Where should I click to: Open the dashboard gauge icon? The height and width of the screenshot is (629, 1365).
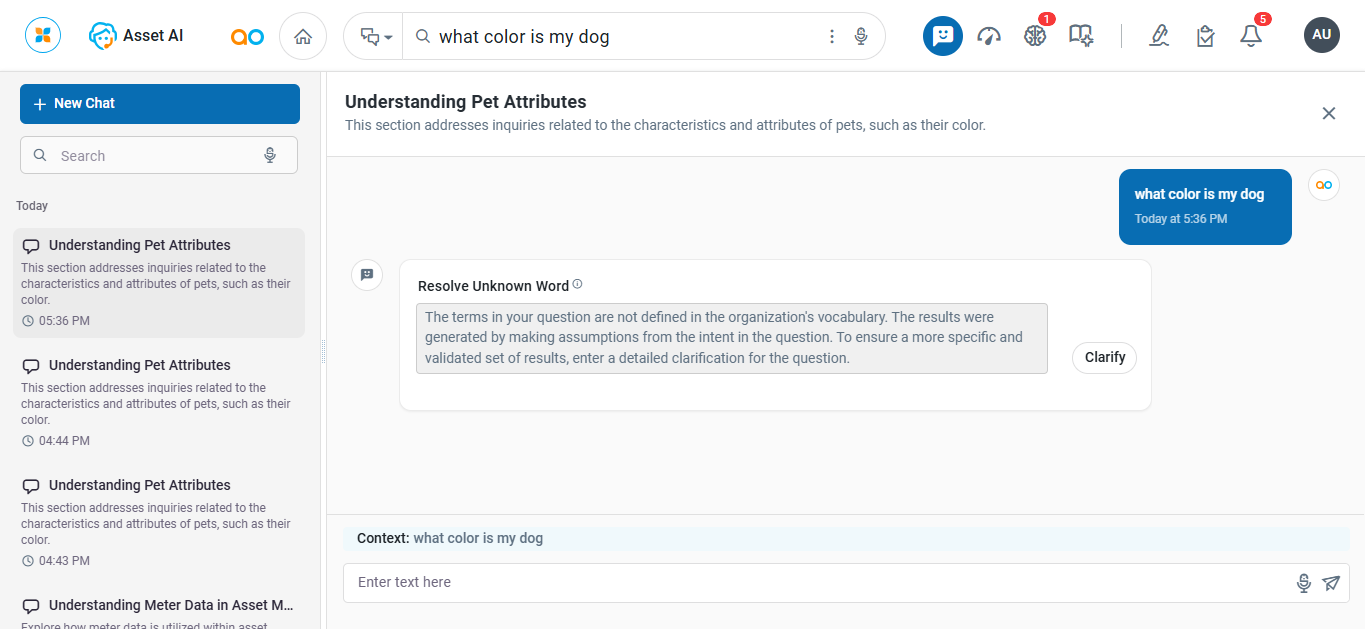989,36
